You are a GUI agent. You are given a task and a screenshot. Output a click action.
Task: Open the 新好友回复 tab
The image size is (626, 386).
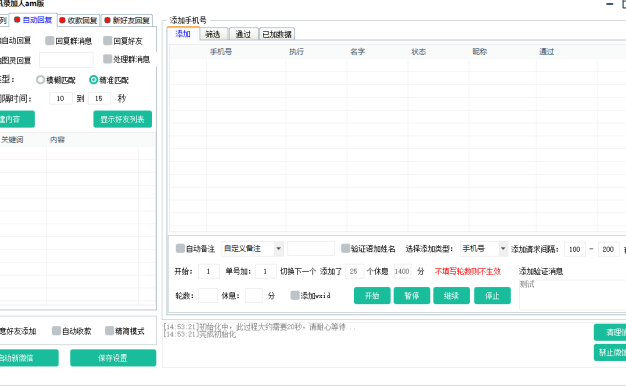pos(127,20)
